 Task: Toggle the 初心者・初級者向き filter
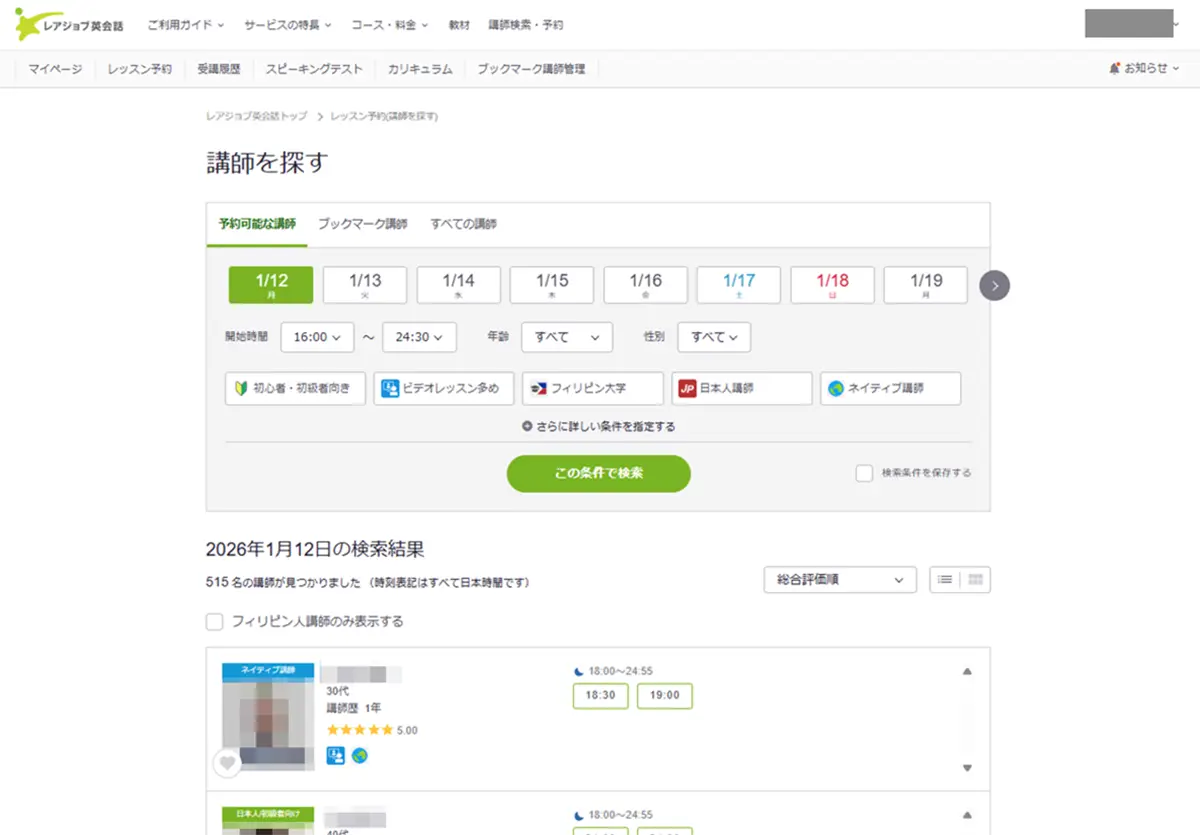click(x=295, y=389)
